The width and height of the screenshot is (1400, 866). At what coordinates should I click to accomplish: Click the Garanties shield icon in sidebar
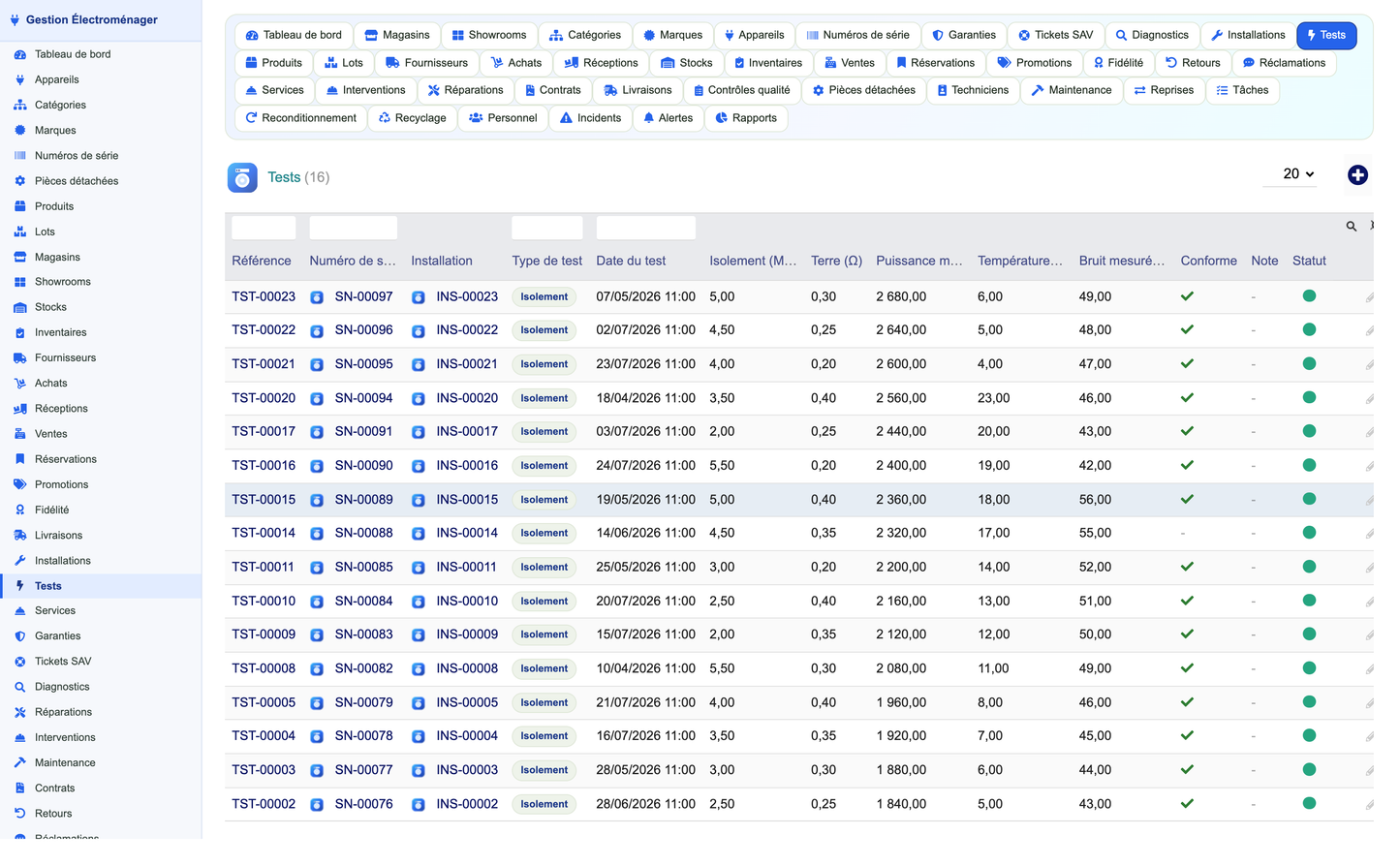pos(19,636)
